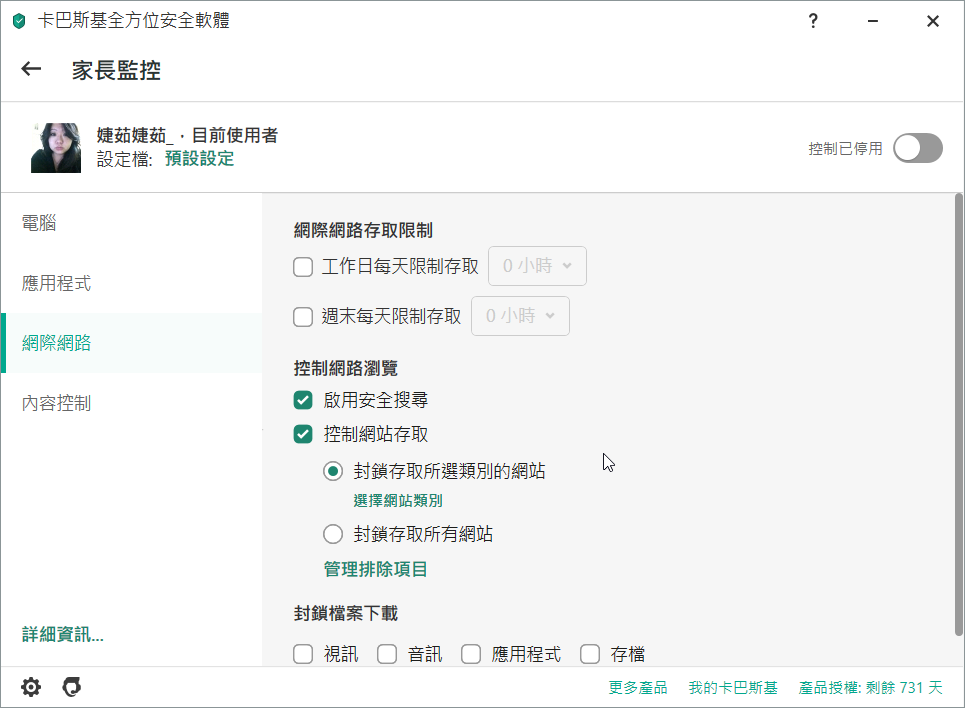
Task: Open 內容控制 sidebar tab
Action: pyautogui.click(x=56, y=404)
